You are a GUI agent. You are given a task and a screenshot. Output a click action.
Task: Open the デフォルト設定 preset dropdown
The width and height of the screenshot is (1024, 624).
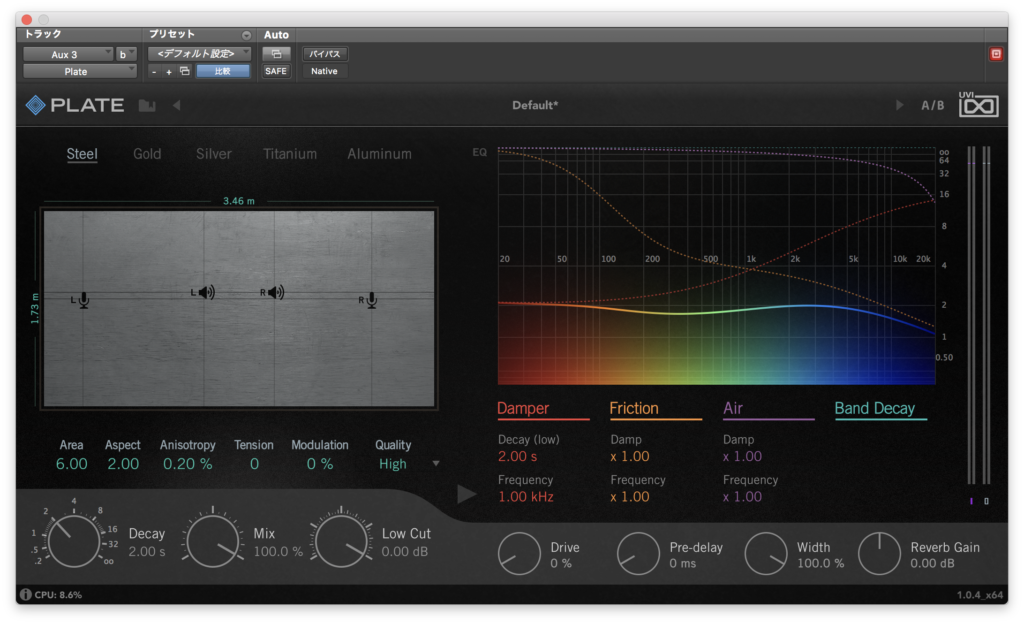[x=199, y=54]
